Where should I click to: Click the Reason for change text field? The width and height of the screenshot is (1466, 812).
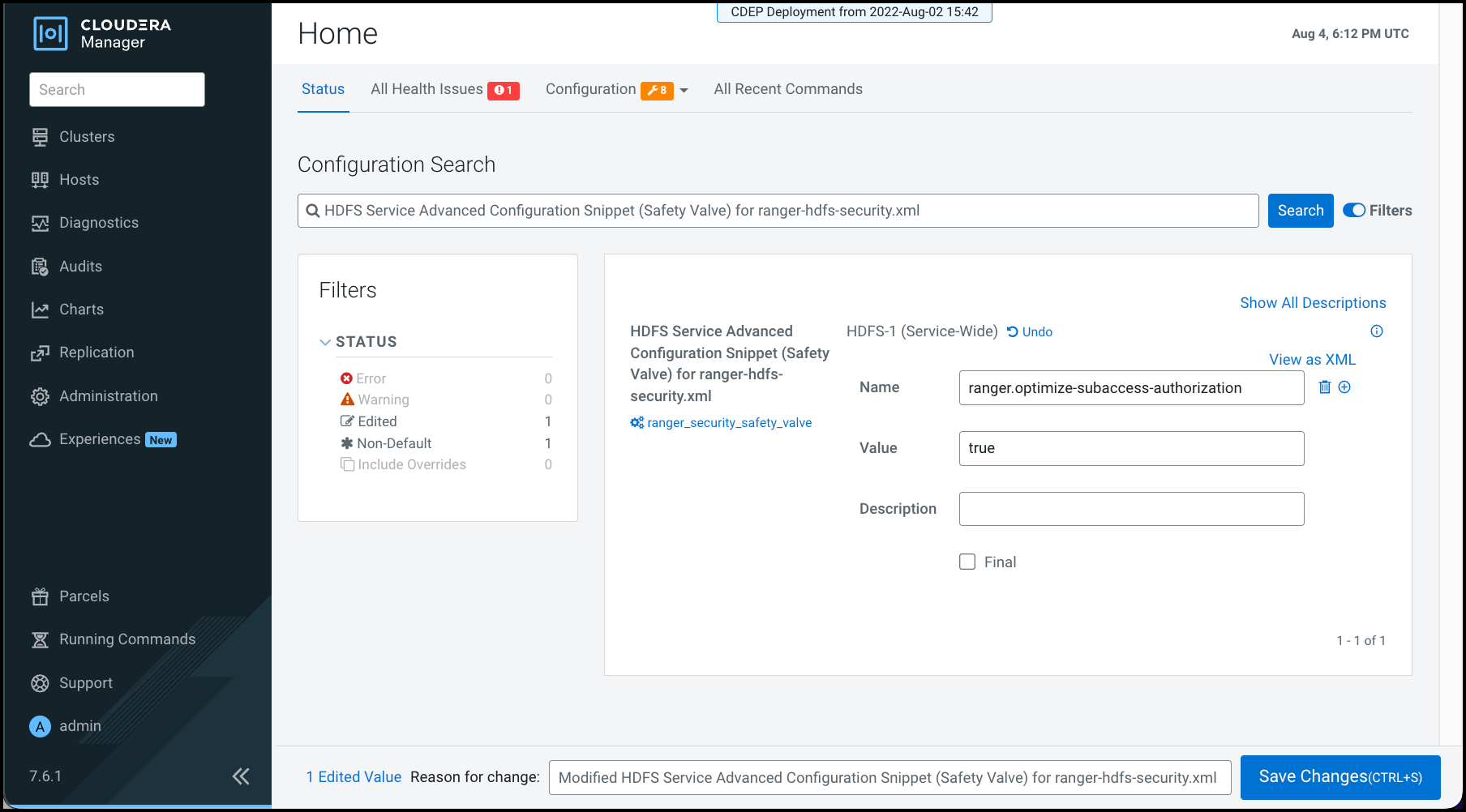pyautogui.click(x=889, y=778)
